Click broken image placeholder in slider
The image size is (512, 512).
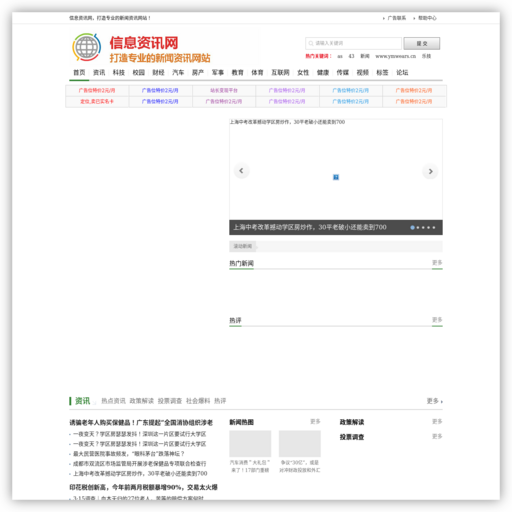pyautogui.click(x=336, y=177)
